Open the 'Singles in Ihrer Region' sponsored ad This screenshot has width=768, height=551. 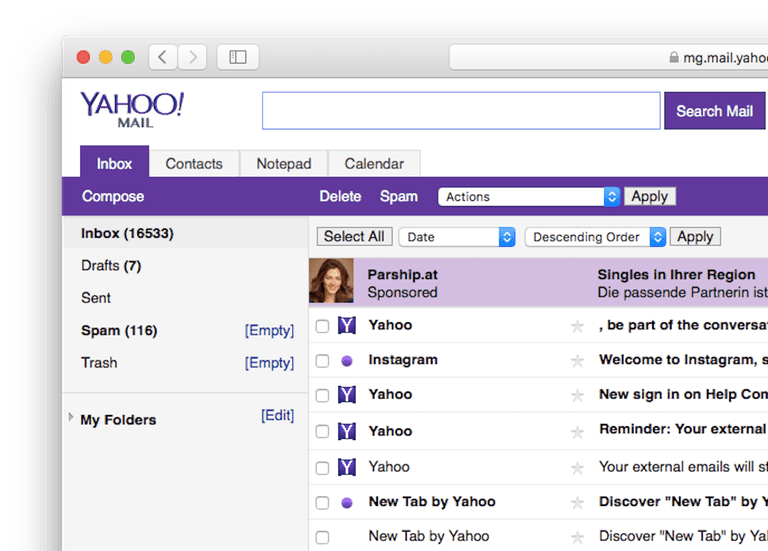click(x=676, y=275)
